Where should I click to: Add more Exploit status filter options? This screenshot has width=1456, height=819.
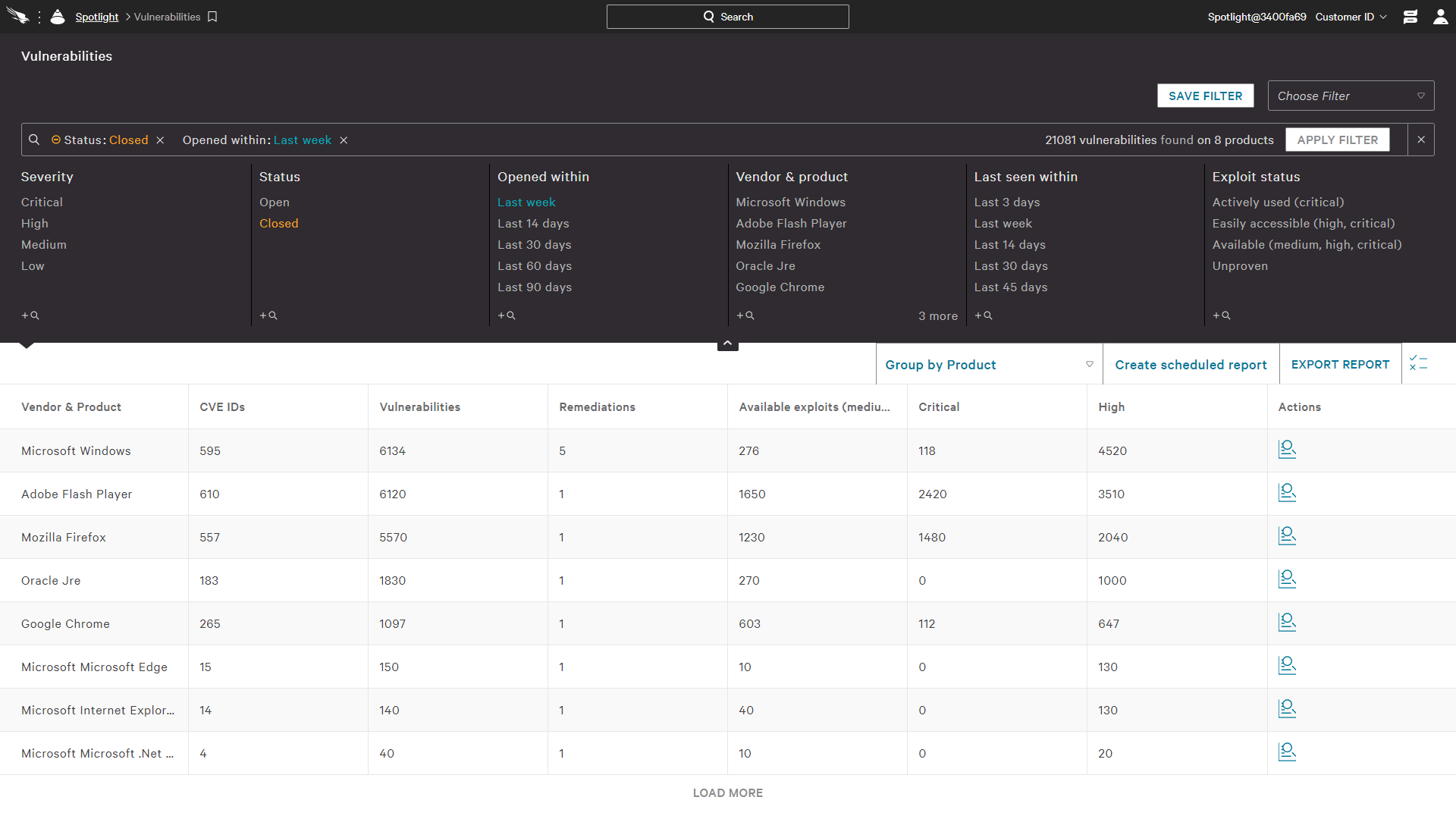point(1222,315)
